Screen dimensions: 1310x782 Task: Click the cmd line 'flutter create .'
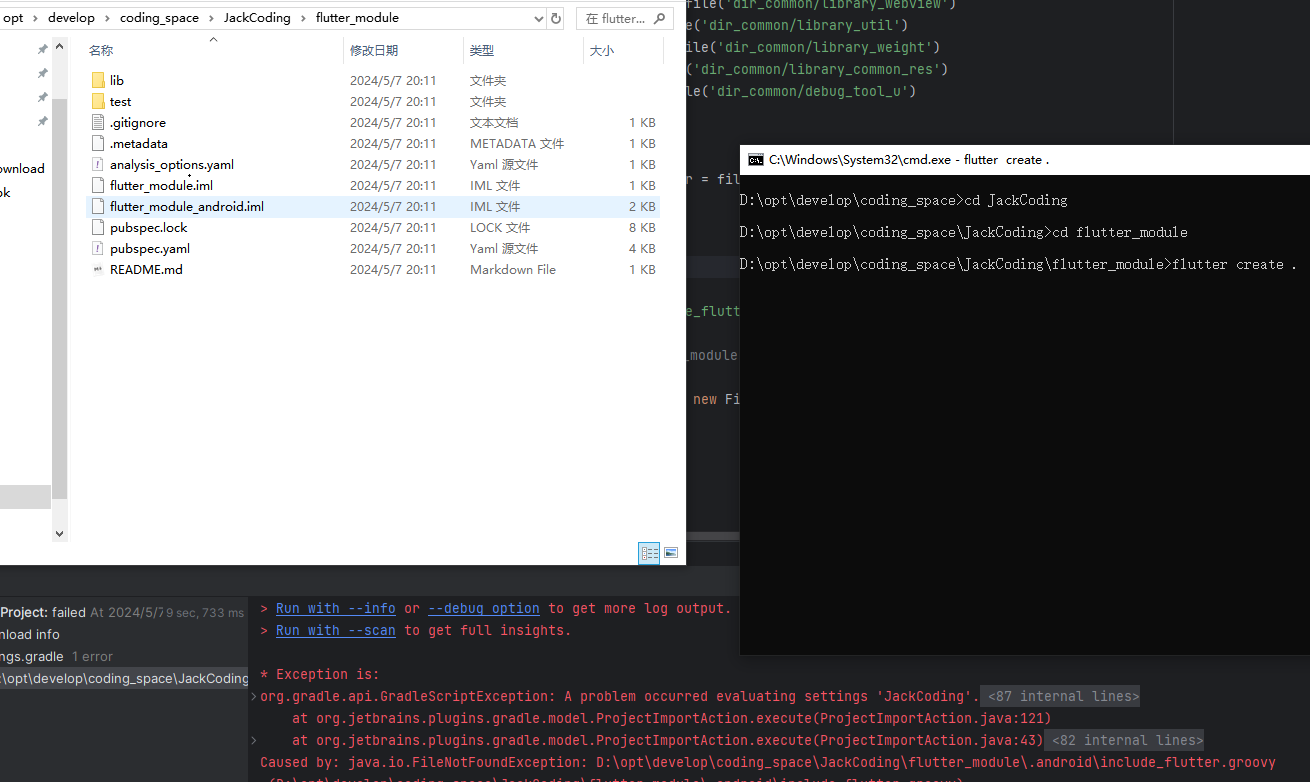click(1235, 264)
